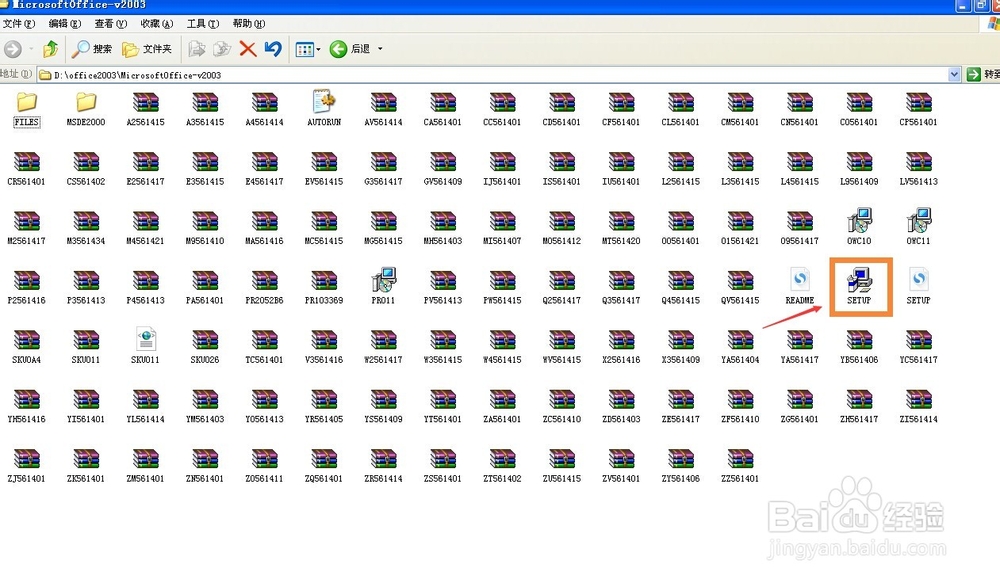
Task: Select the AV561414 archive
Action: 383,110
